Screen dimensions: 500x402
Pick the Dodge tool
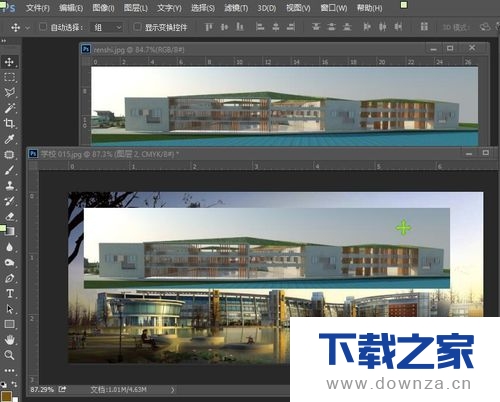point(9,263)
